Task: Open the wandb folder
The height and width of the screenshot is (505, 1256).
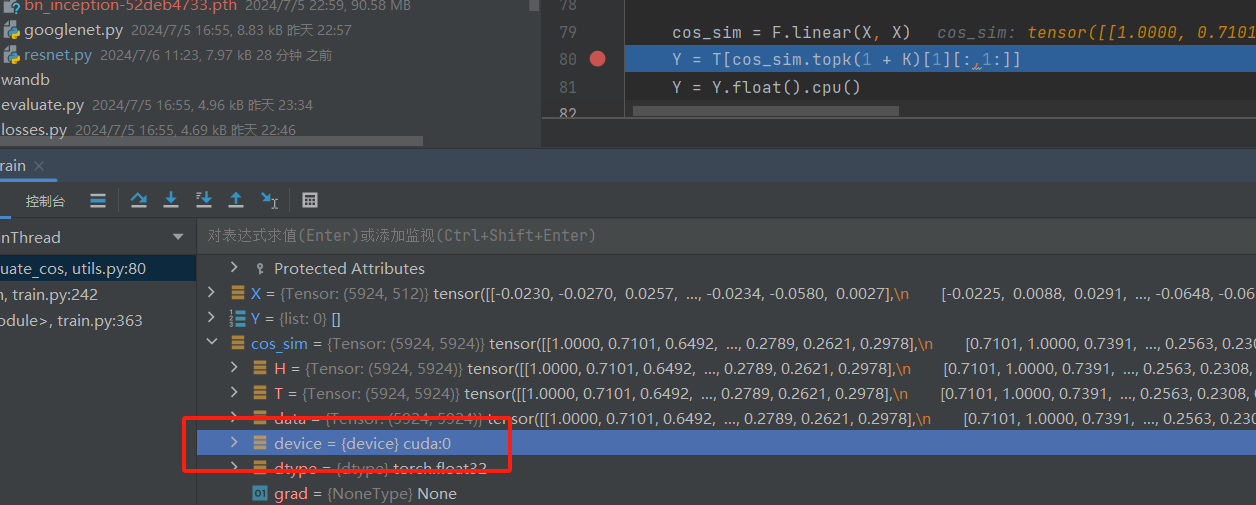Action: click(x=25, y=80)
